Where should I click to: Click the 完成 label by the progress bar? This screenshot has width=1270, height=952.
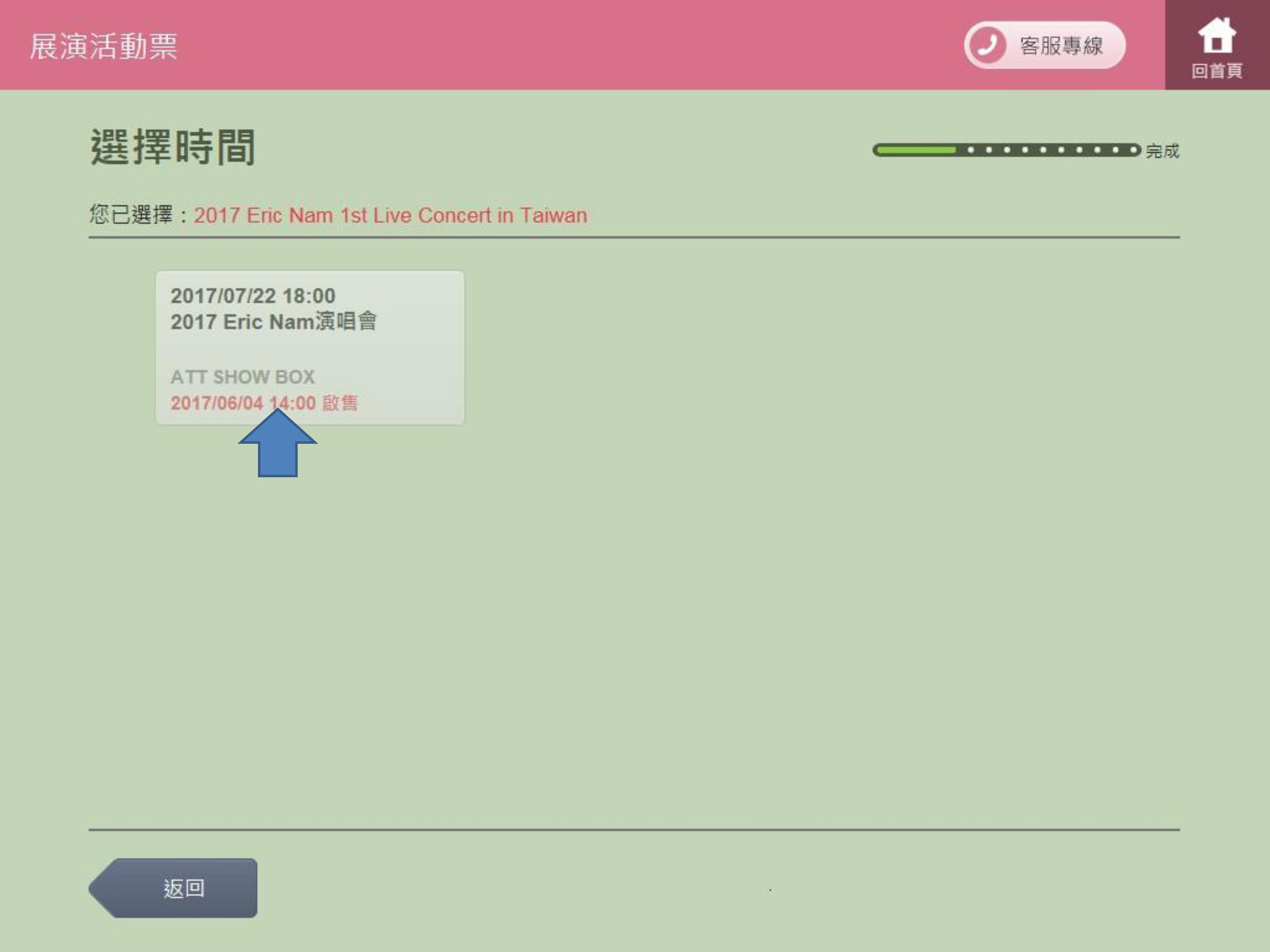click(x=1162, y=151)
